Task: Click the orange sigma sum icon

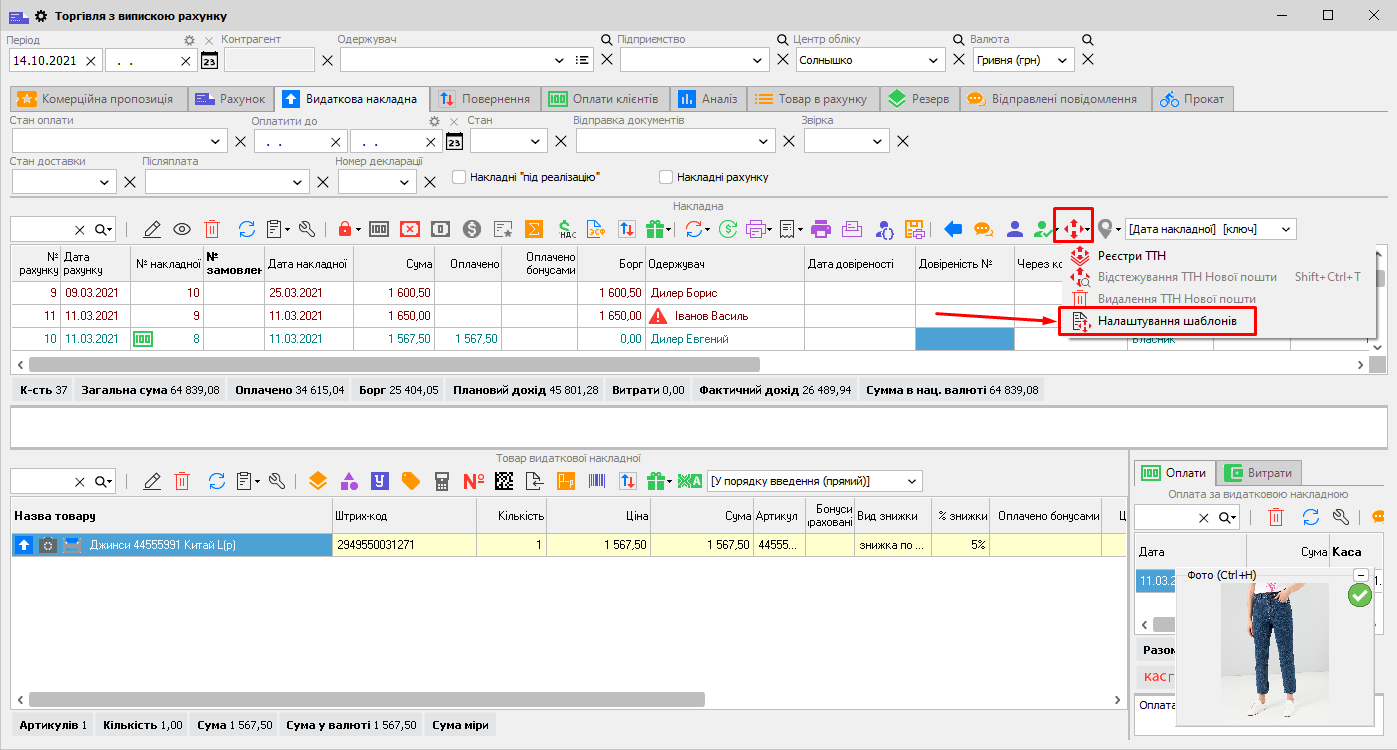Action: pos(535,229)
